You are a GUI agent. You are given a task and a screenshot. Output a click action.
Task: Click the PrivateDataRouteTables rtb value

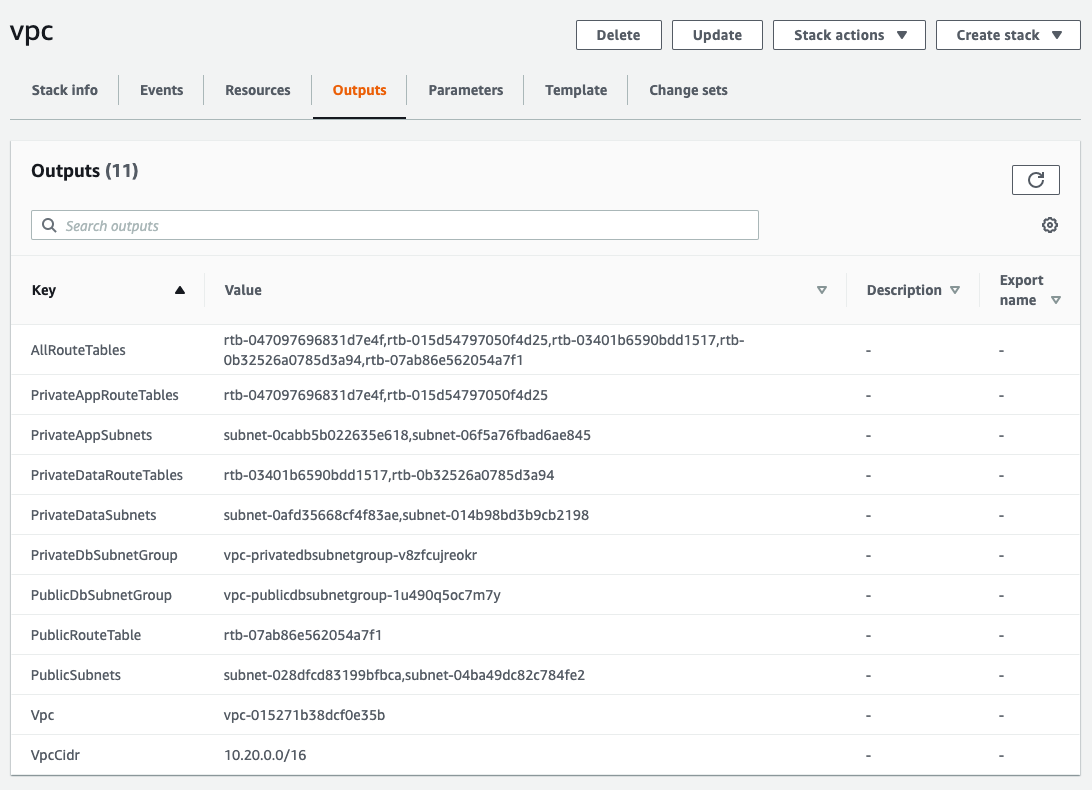click(x=389, y=475)
